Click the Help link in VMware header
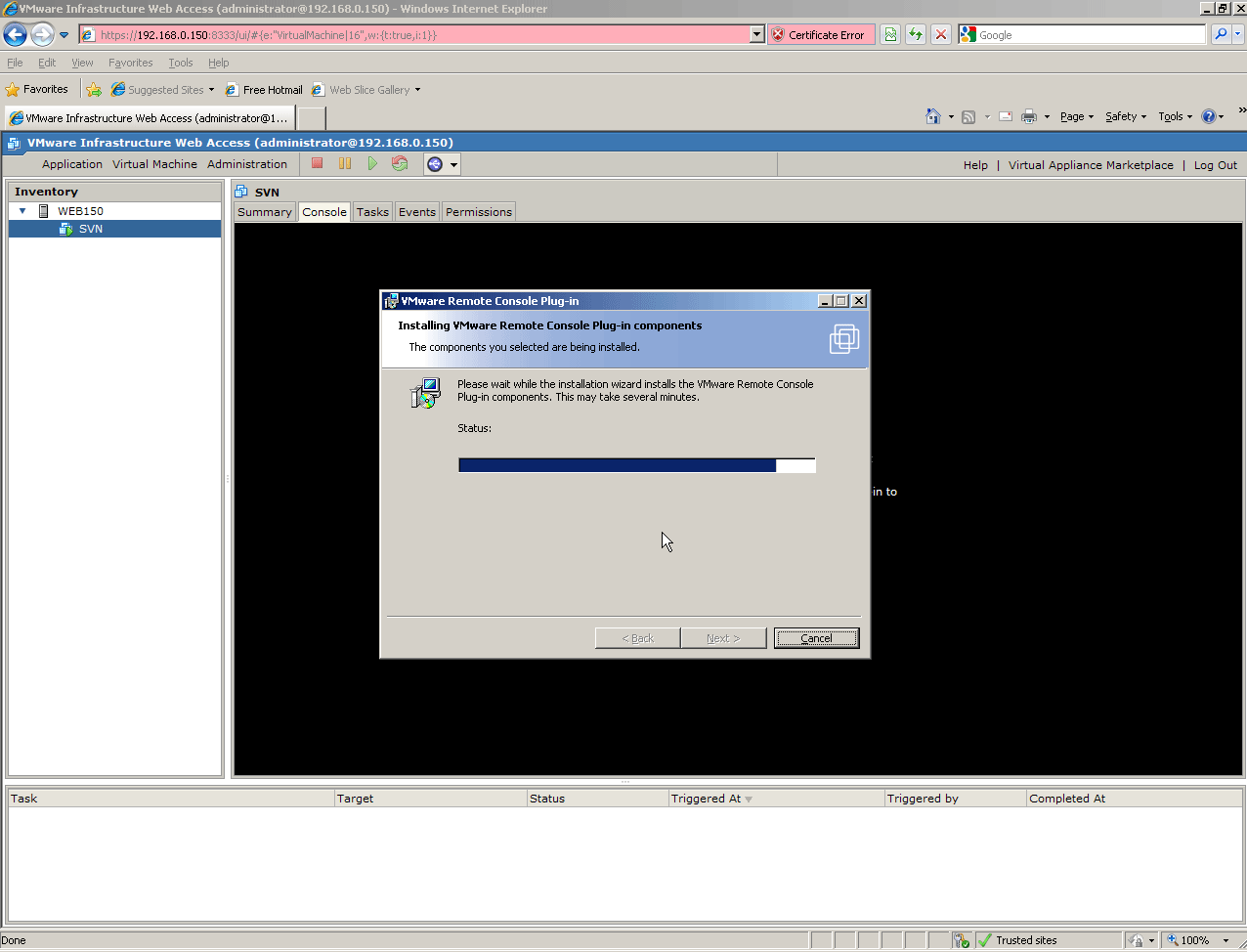This screenshot has width=1247, height=952. [x=975, y=165]
